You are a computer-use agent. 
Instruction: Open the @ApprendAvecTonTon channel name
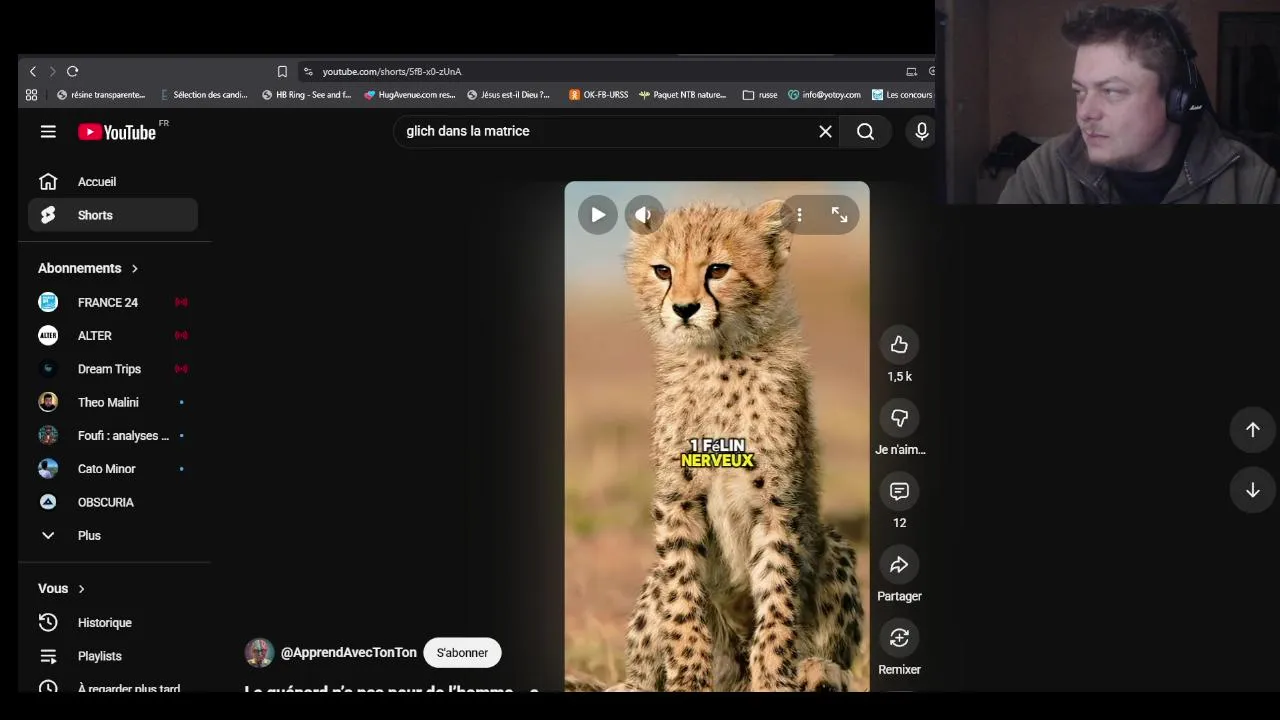coord(349,652)
